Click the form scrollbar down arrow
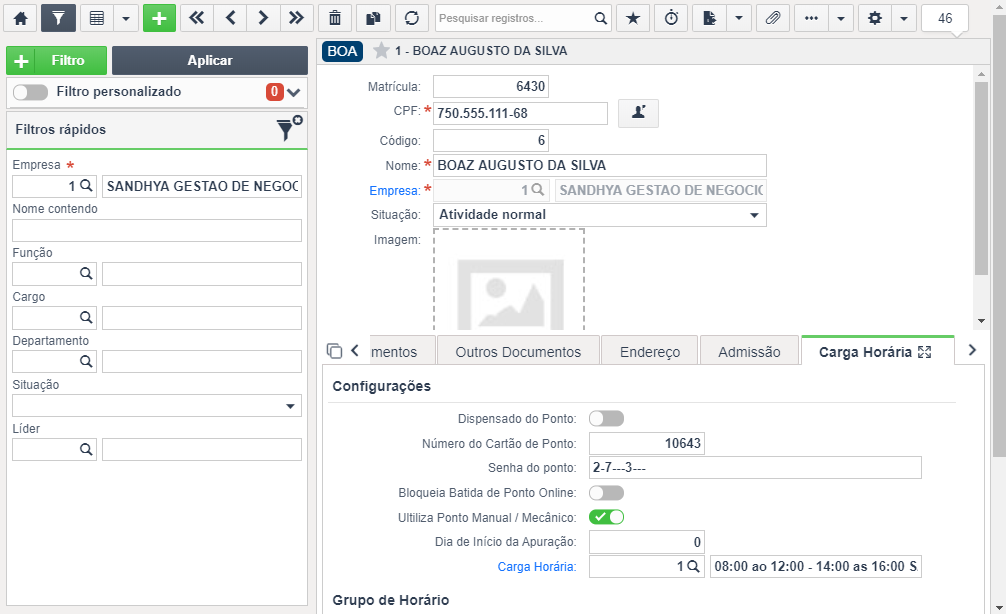 tap(981, 321)
